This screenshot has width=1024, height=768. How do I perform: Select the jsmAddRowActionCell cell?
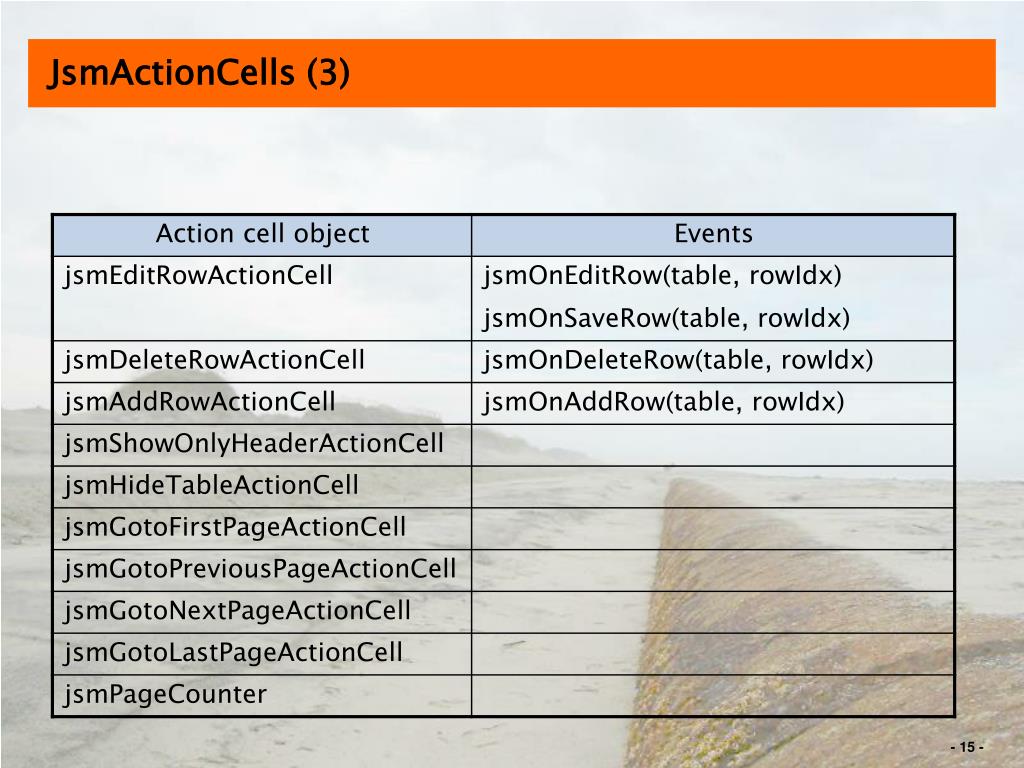[x=200, y=402]
